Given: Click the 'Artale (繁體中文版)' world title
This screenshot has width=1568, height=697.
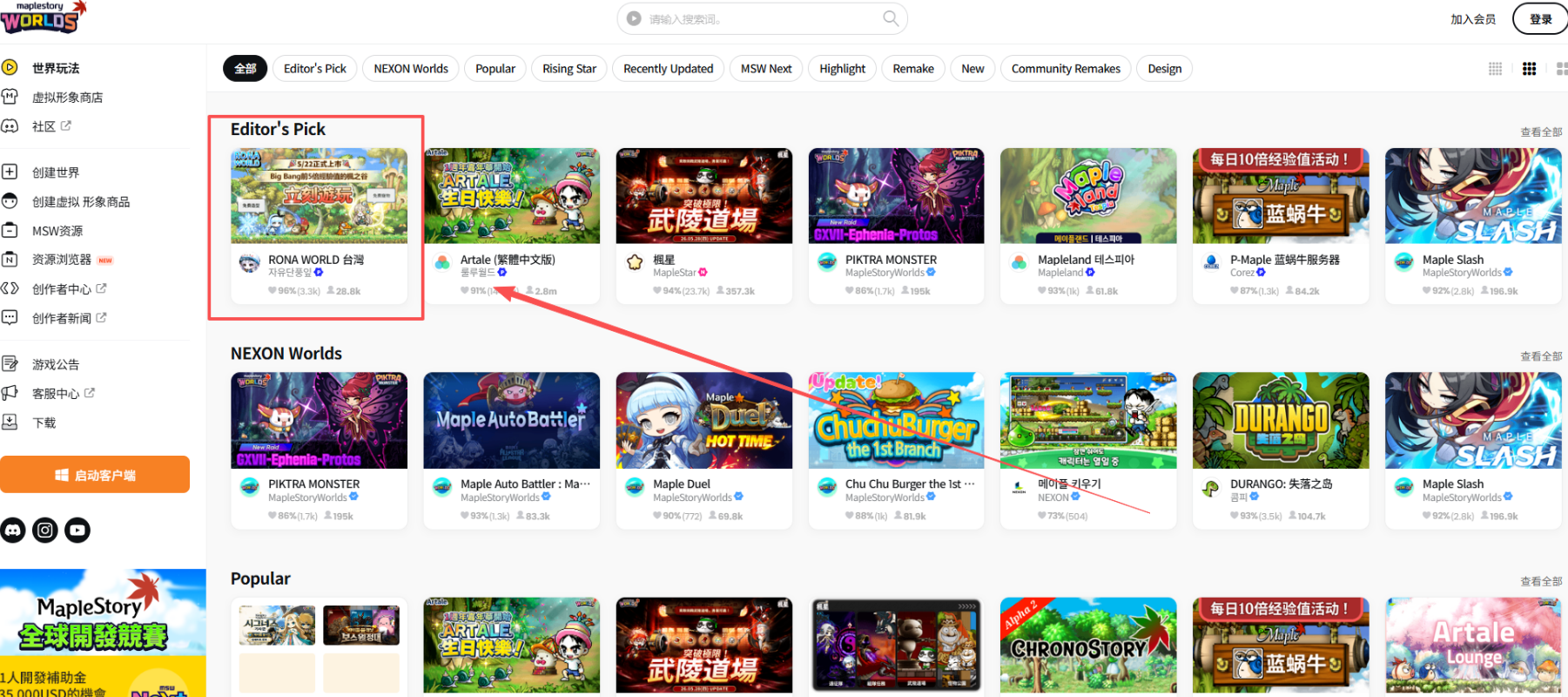Looking at the screenshot, I should pyautogui.click(x=508, y=260).
